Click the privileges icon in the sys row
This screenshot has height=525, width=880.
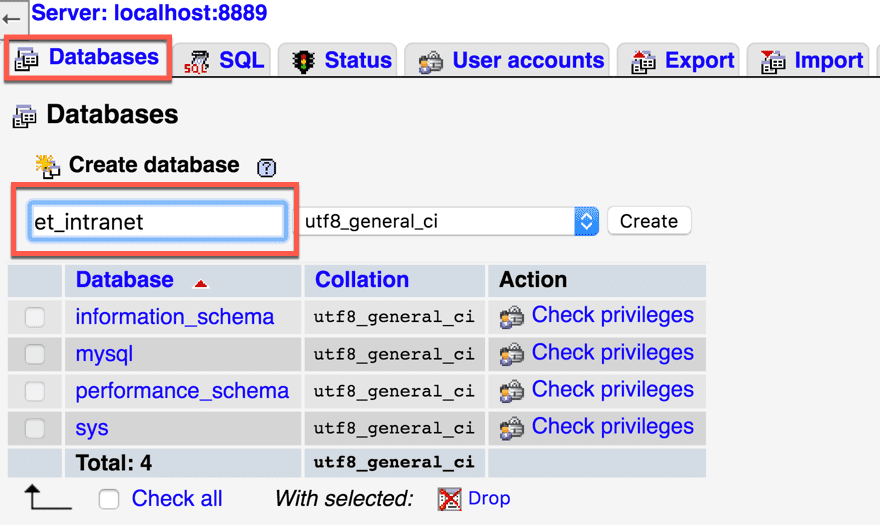pos(512,429)
